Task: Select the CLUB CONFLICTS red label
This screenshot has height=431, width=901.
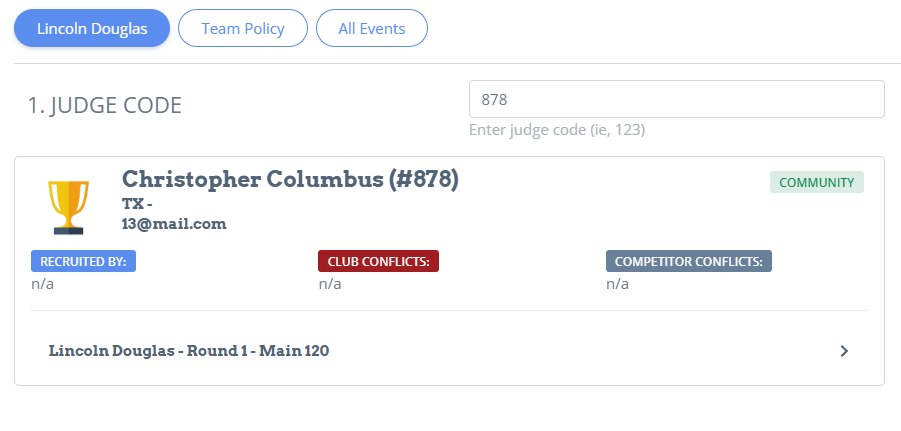Action: [x=379, y=261]
